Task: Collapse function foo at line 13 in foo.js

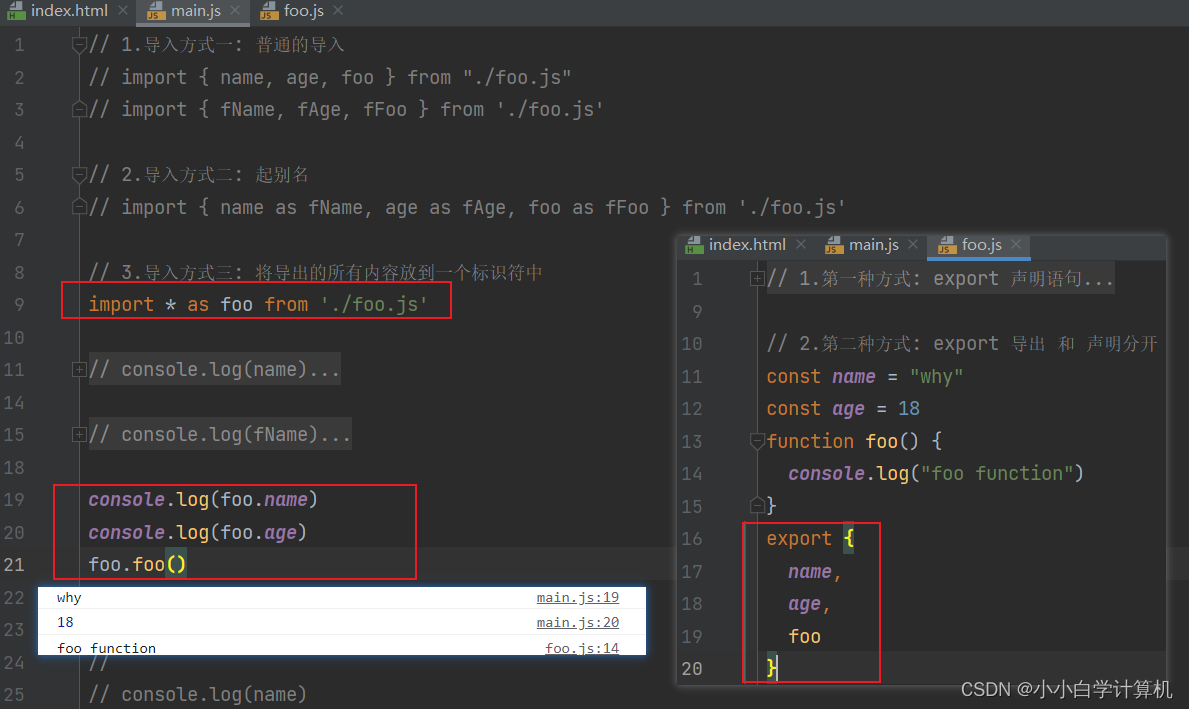Action: click(x=757, y=441)
